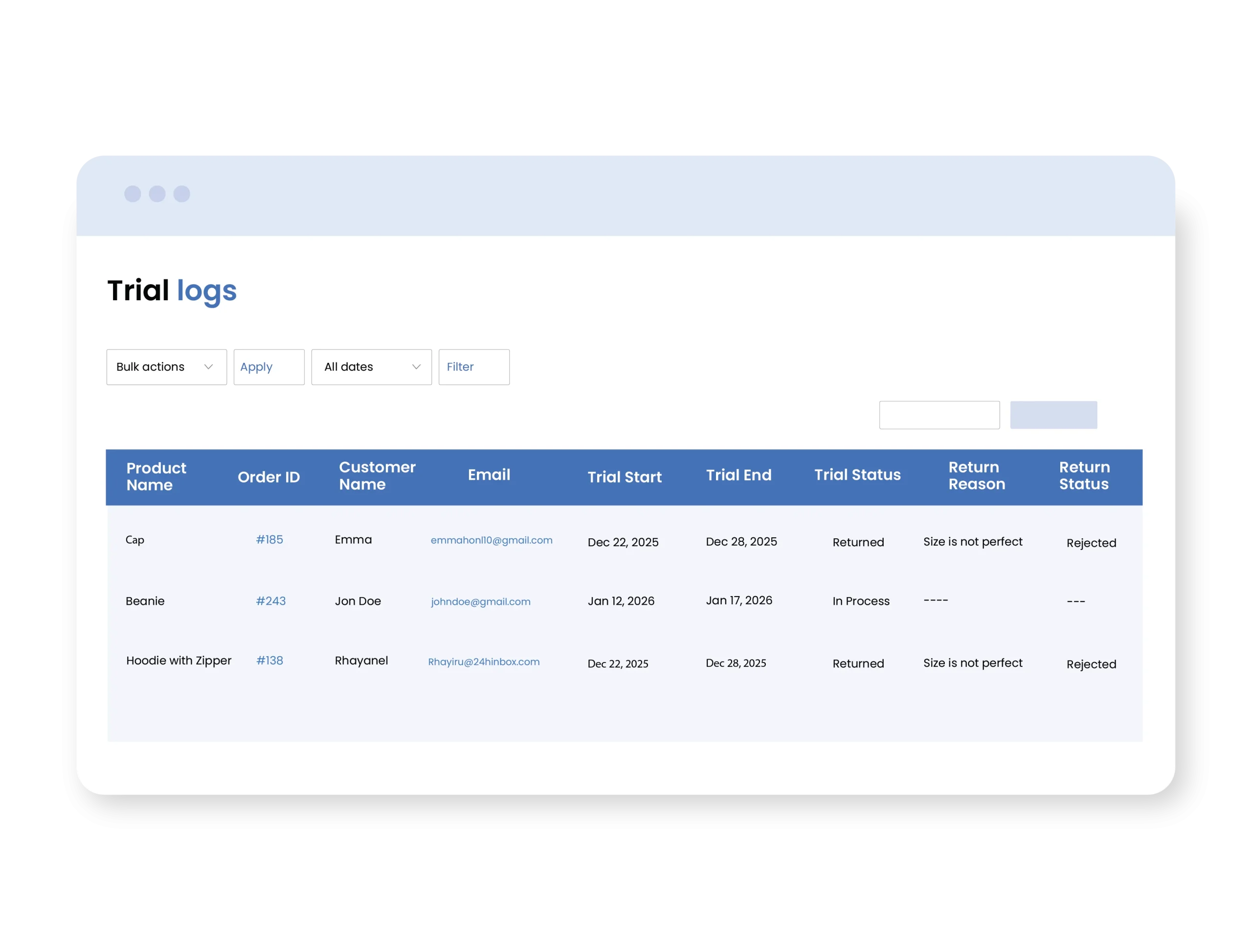
Task: Open order #185 link
Action: (269, 539)
